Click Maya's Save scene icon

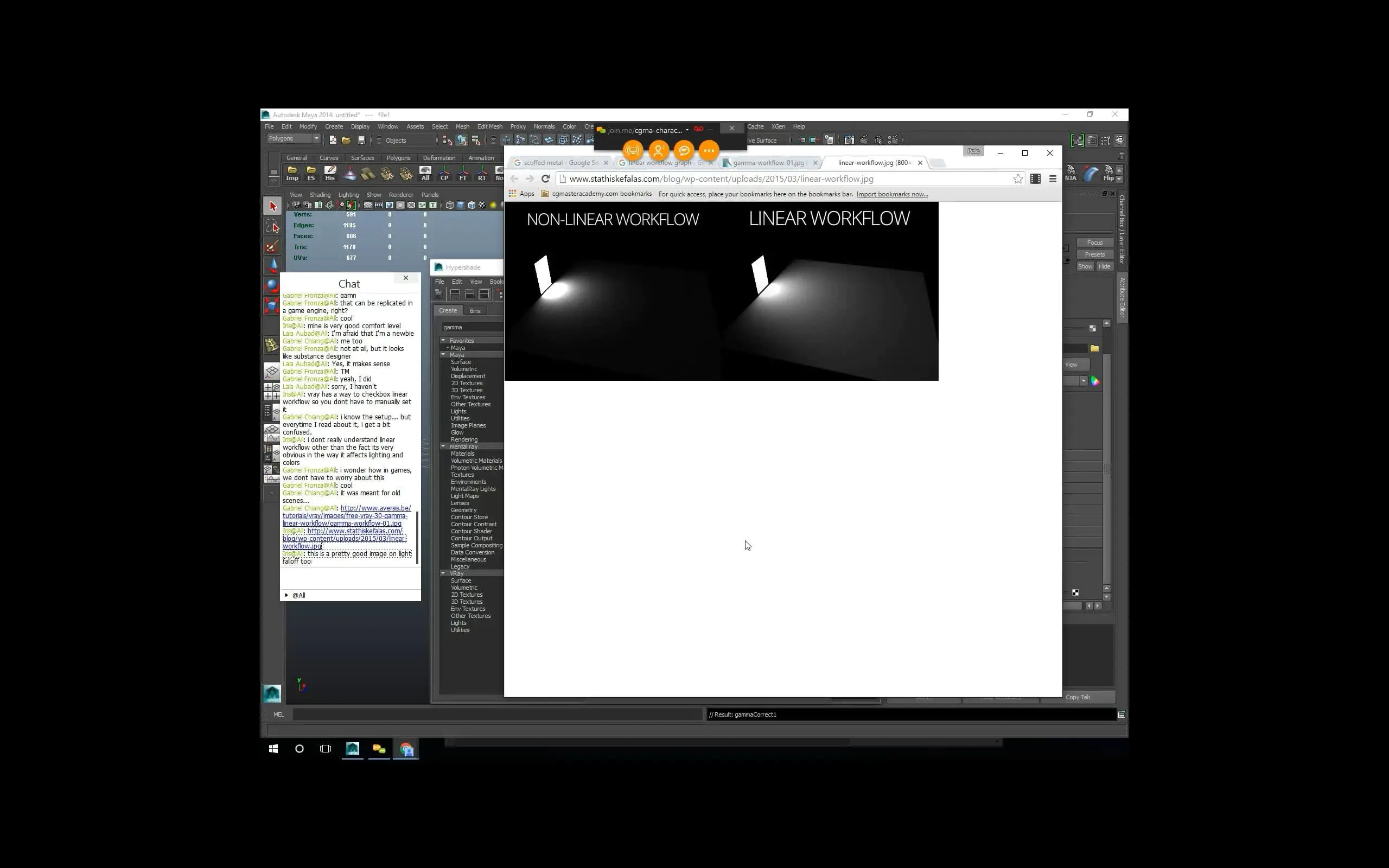[361, 140]
